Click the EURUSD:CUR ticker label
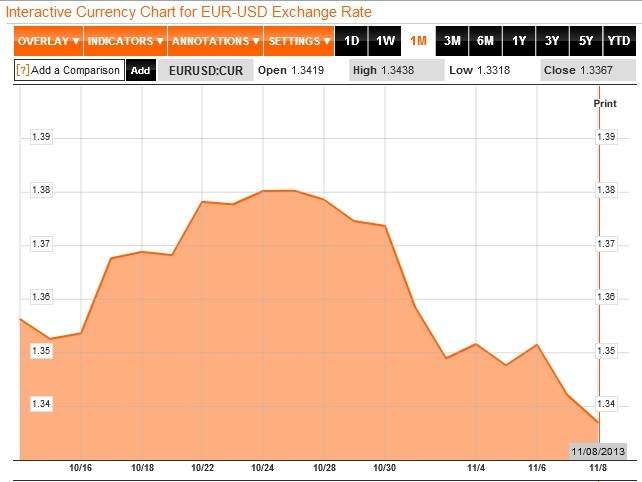The image size is (642, 482). coord(205,70)
